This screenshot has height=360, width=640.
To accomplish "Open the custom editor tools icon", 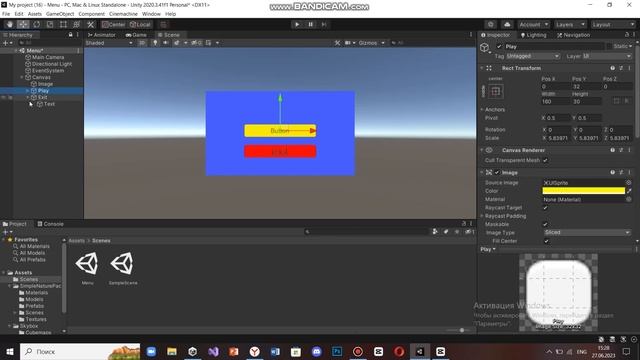I will point(91,24).
